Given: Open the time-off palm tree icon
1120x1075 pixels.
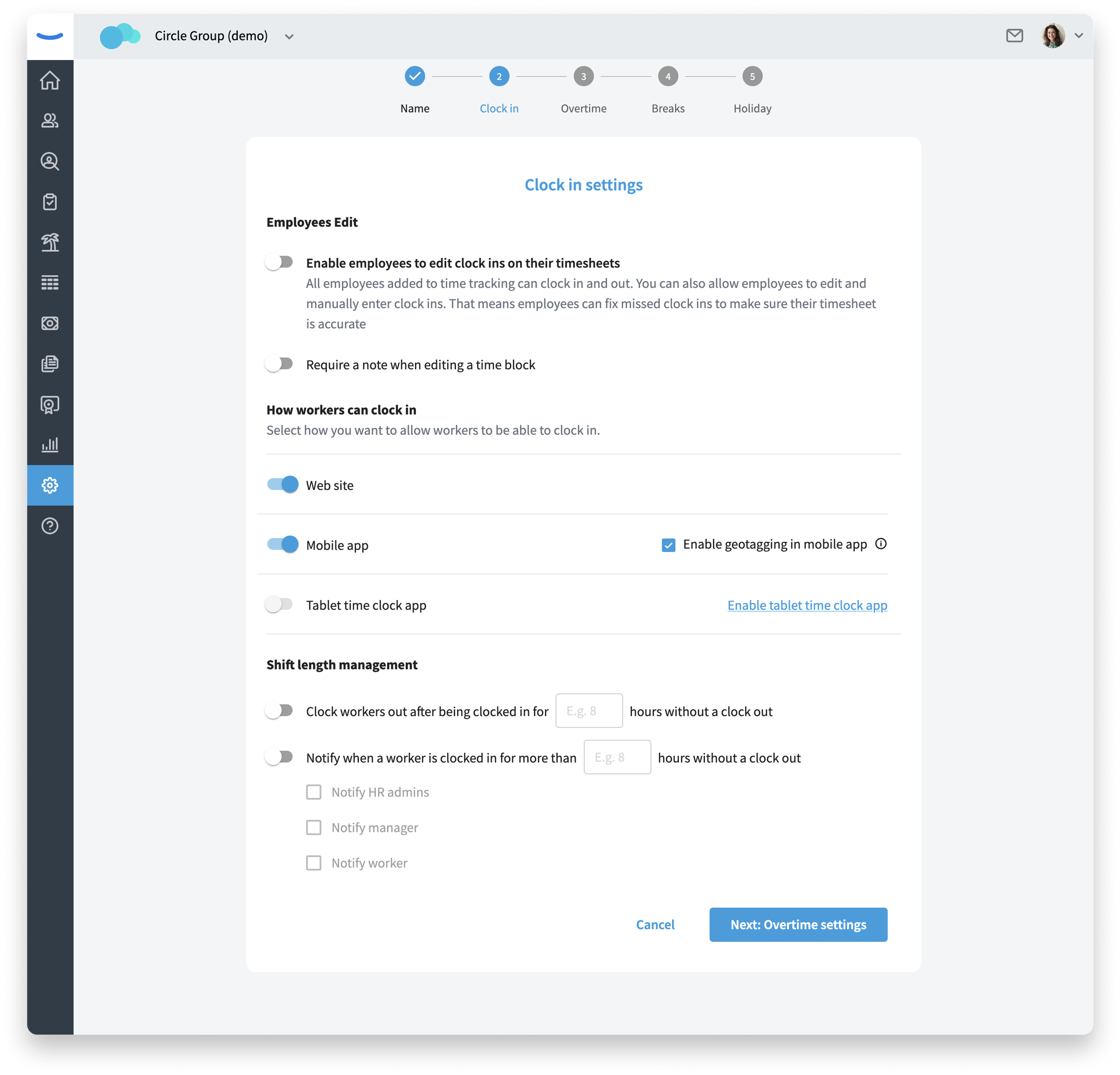Looking at the screenshot, I should click(x=50, y=242).
